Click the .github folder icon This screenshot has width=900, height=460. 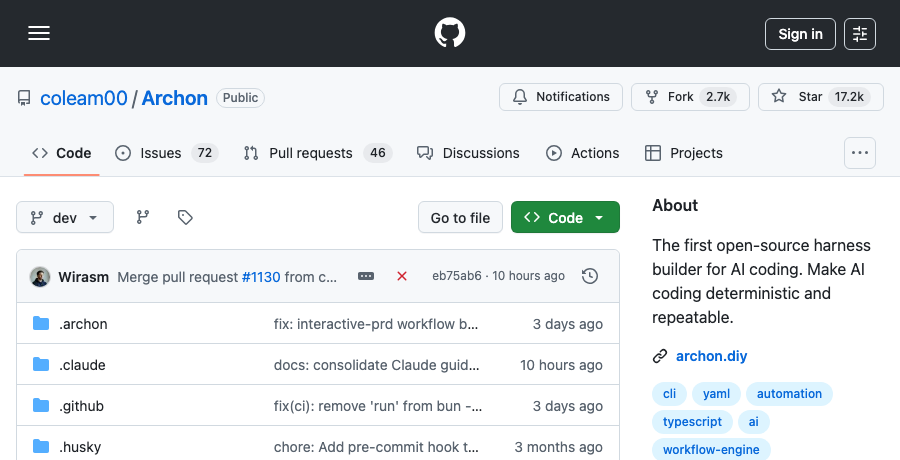pyautogui.click(x=41, y=405)
